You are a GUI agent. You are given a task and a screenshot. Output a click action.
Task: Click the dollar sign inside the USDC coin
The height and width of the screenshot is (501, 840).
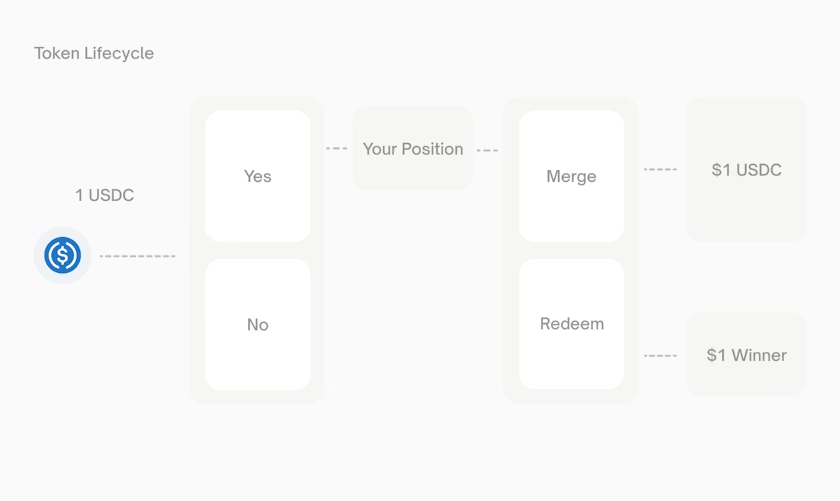[x=62, y=256]
